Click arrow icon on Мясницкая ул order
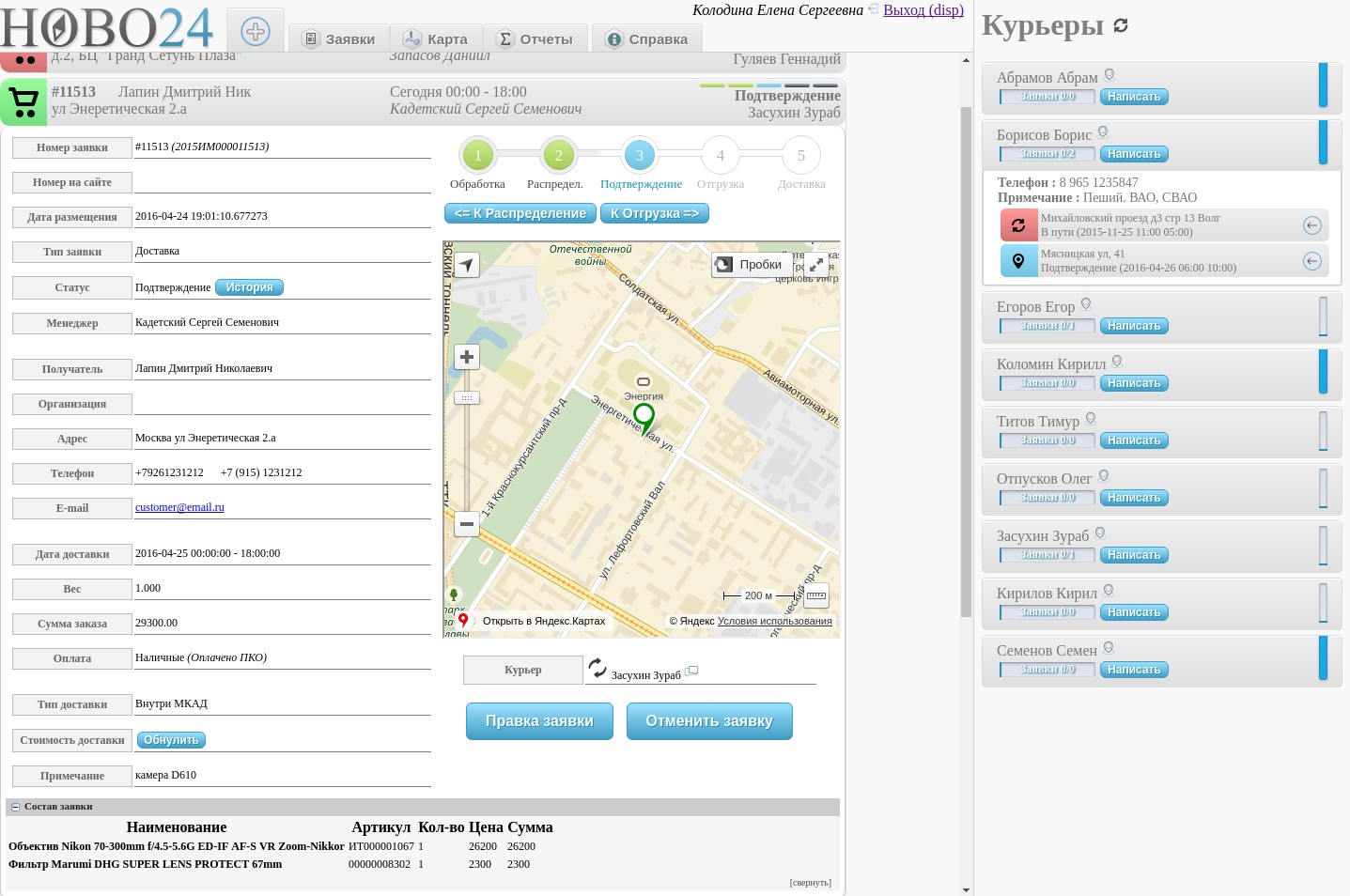Screen dimensions: 1350x896 coord(1312,261)
